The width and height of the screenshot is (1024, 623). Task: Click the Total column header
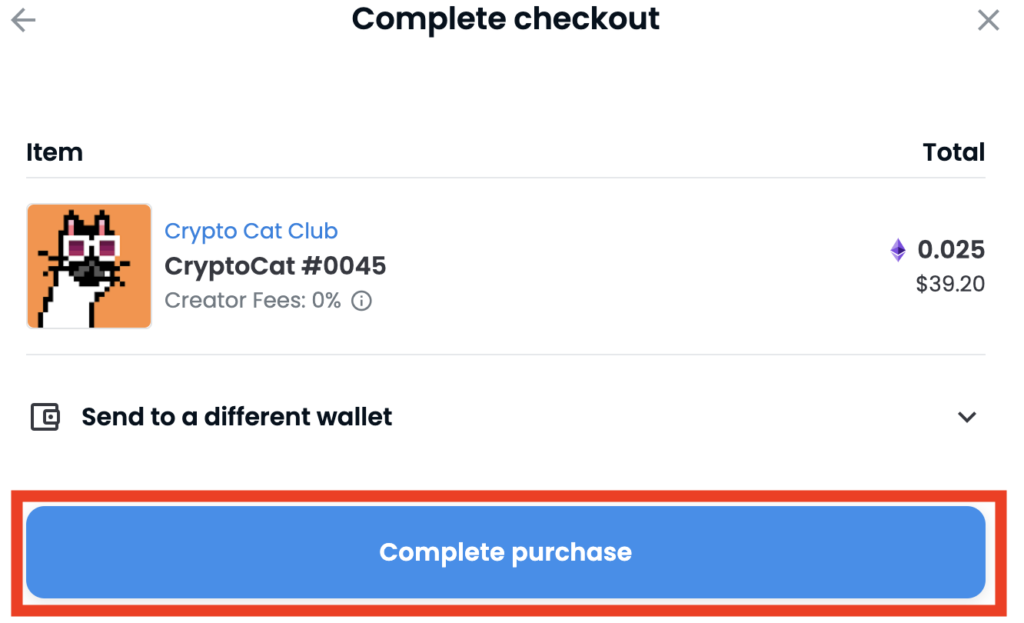953,152
